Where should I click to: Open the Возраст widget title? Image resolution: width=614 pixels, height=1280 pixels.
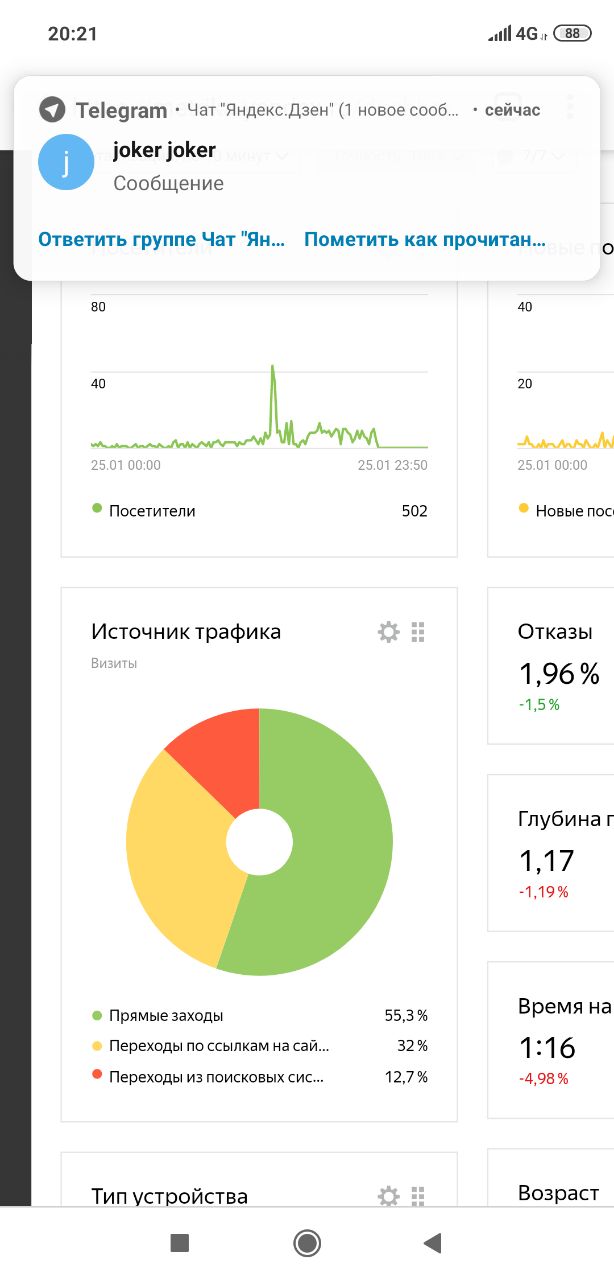[558, 1193]
